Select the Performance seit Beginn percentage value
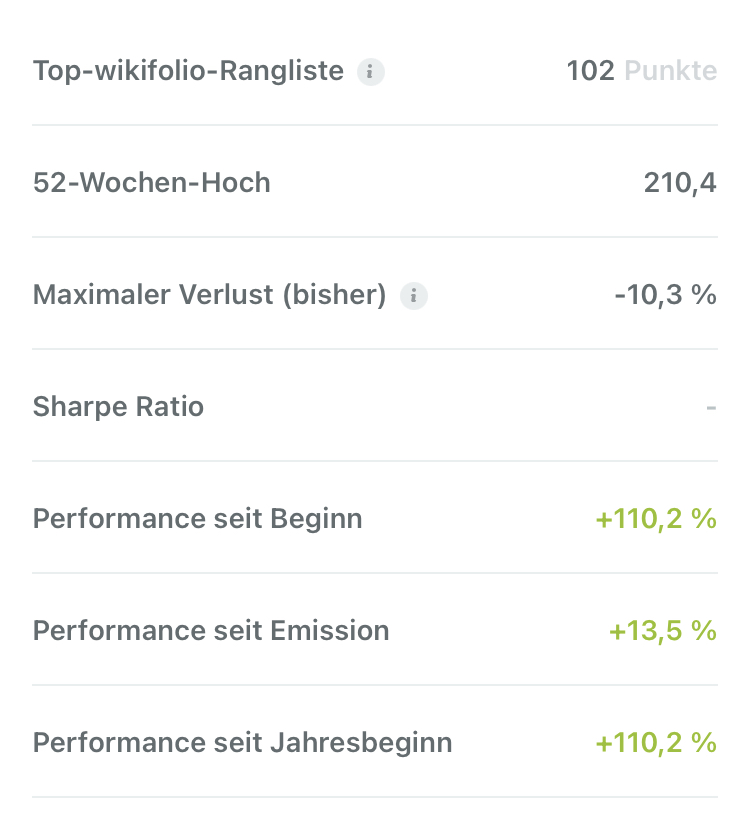This screenshot has height=824, width=750. point(656,519)
